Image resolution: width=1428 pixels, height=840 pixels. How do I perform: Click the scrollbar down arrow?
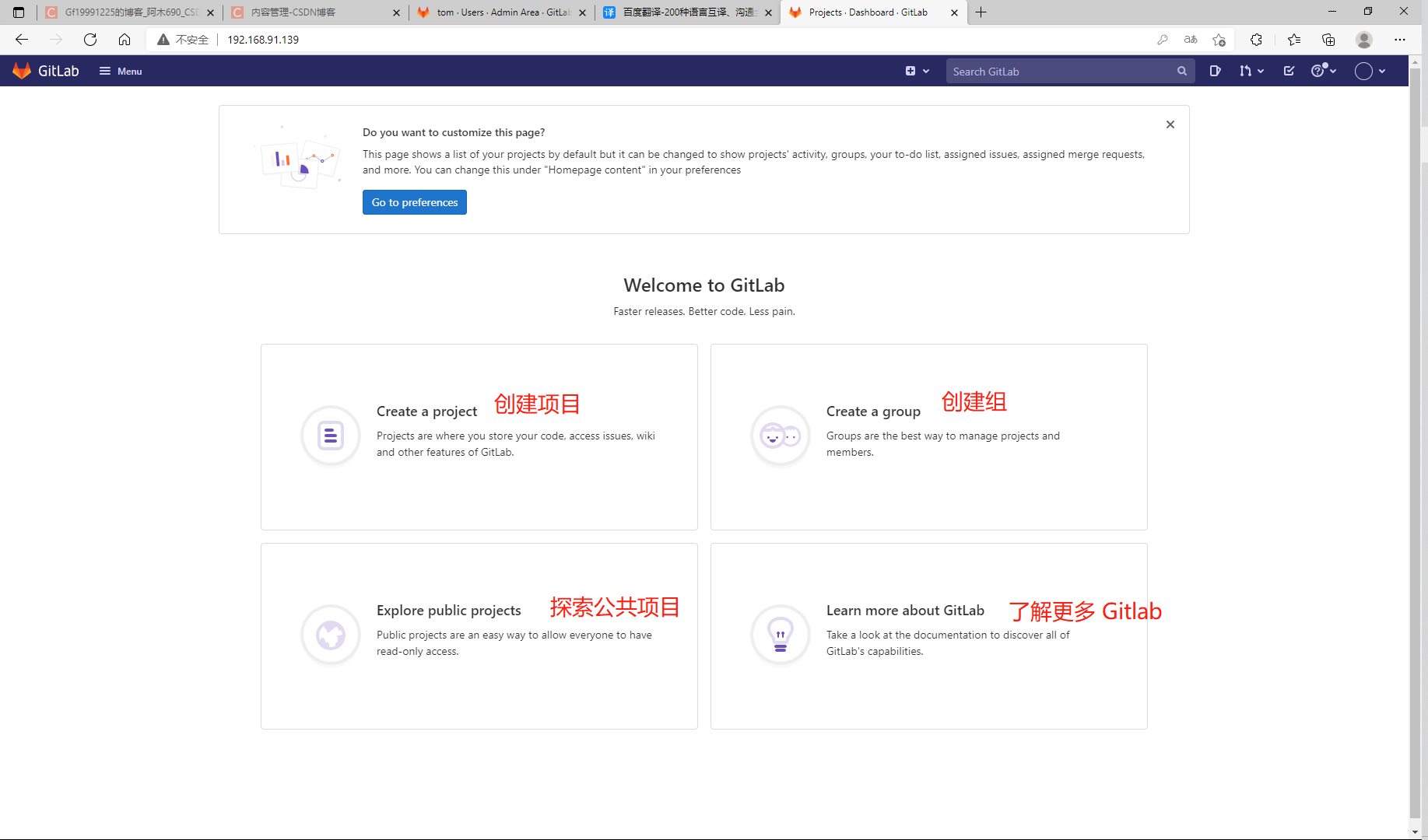tap(1415, 831)
